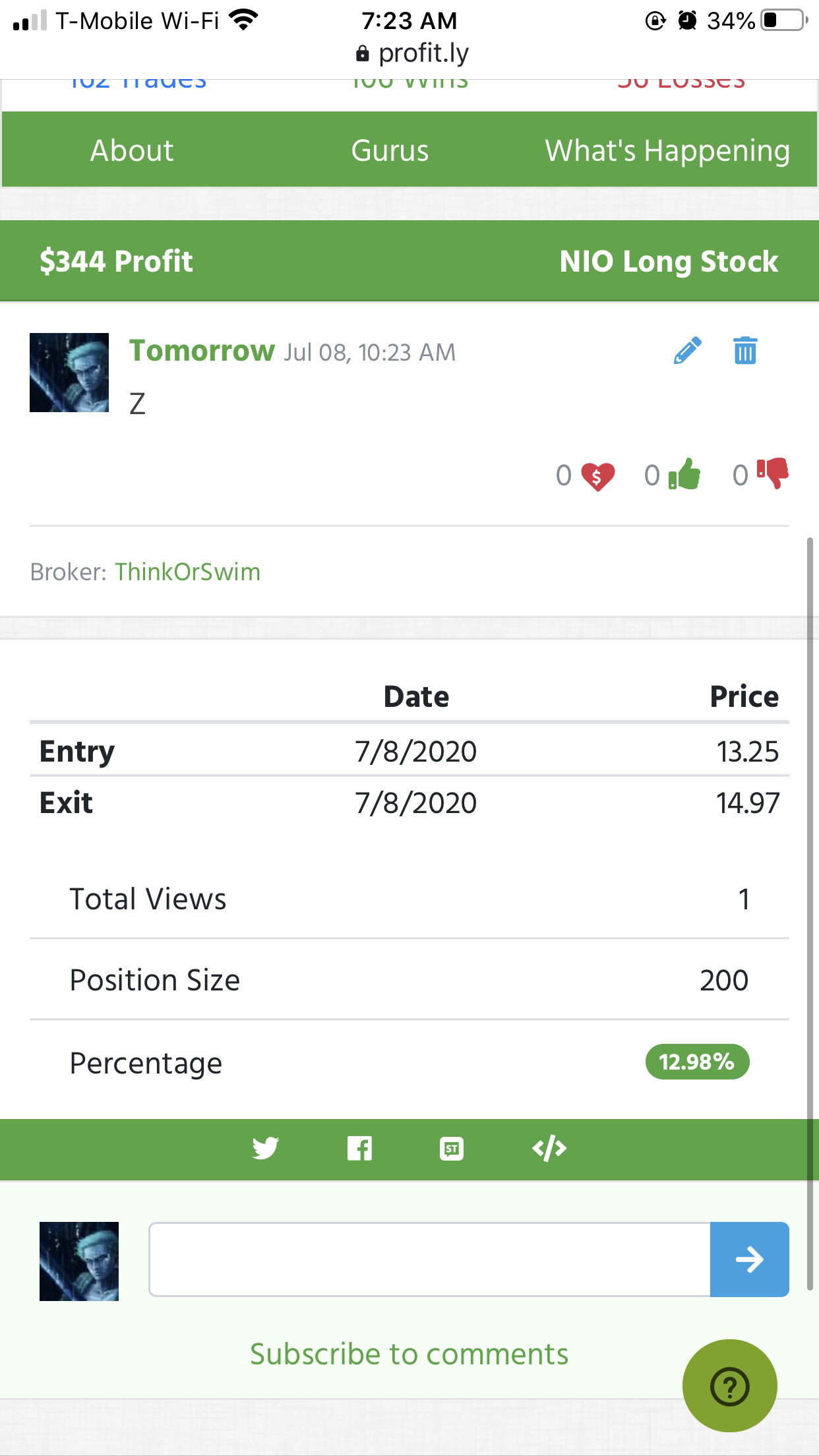Open the help question mark bubble
This screenshot has height=1456, width=819.
729,1386
